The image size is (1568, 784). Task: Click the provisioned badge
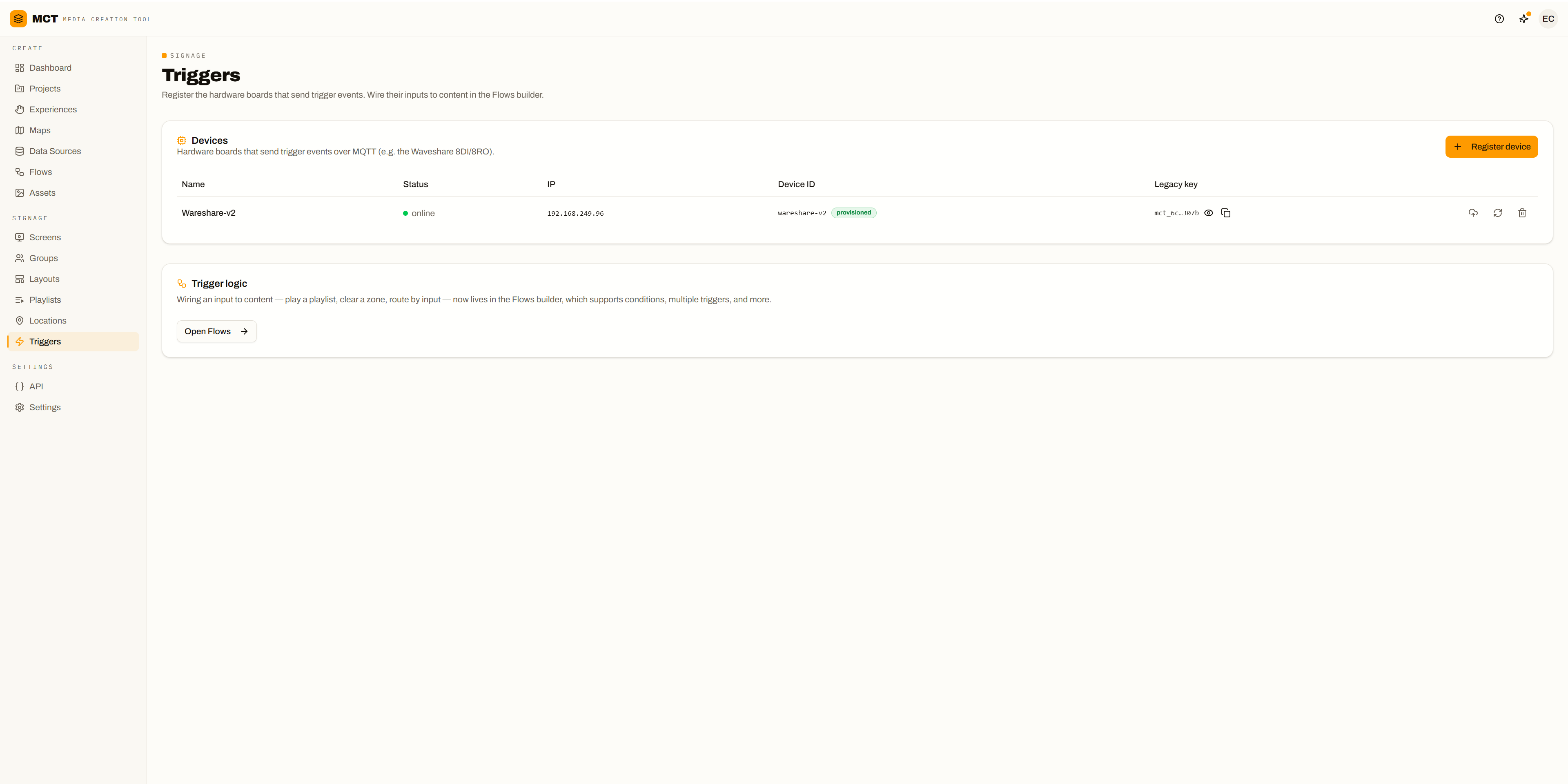point(853,212)
